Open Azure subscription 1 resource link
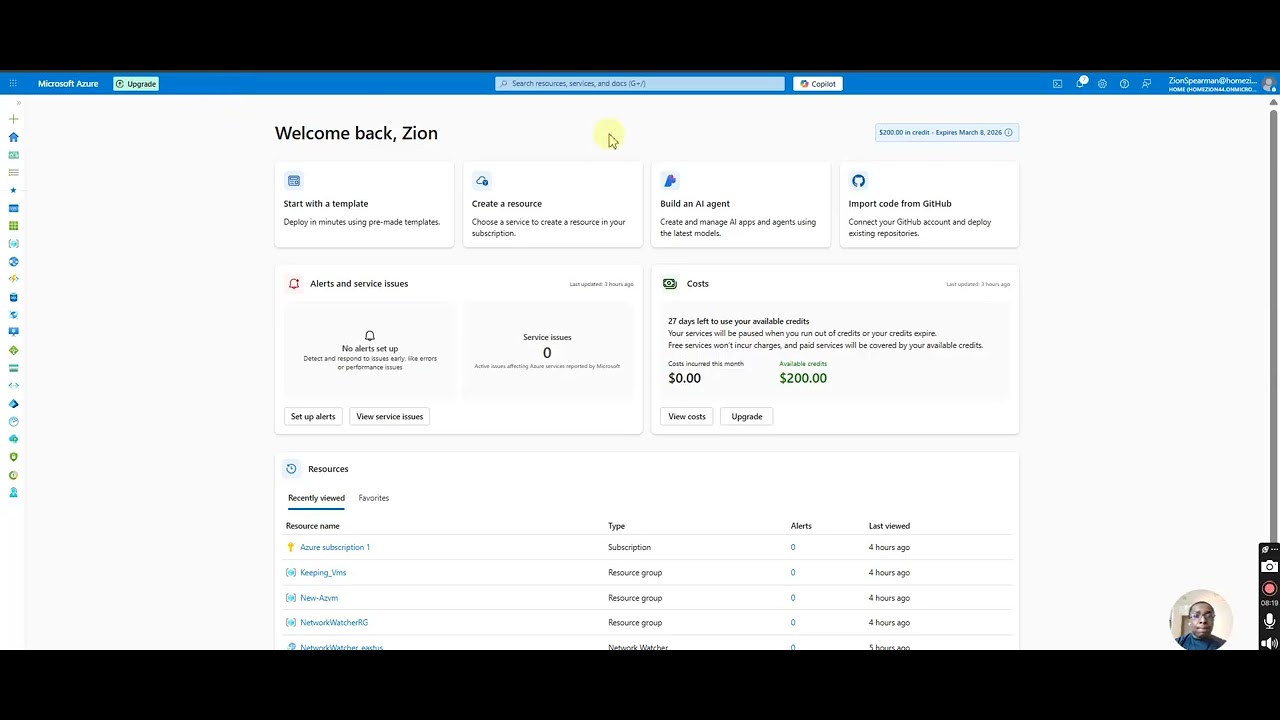This screenshot has height=720, width=1280. (335, 547)
